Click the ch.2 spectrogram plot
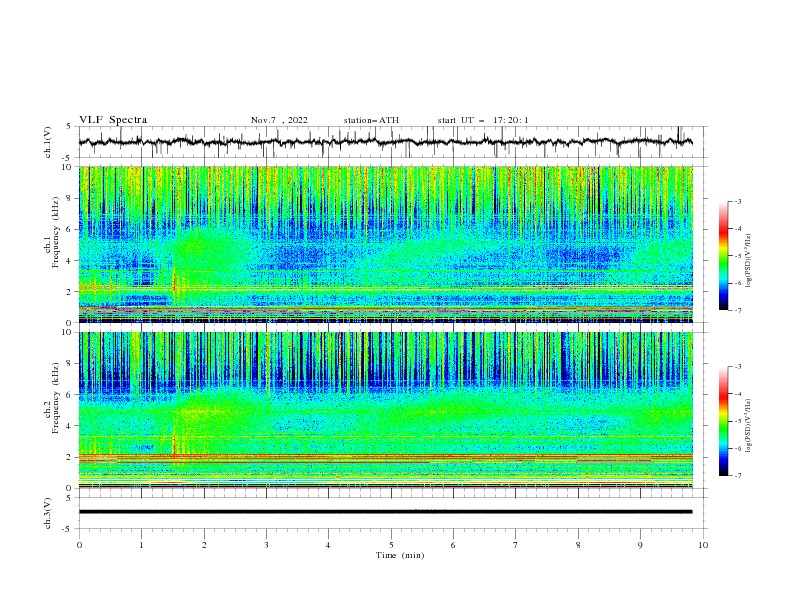792x612 pixels. point(386,410)
